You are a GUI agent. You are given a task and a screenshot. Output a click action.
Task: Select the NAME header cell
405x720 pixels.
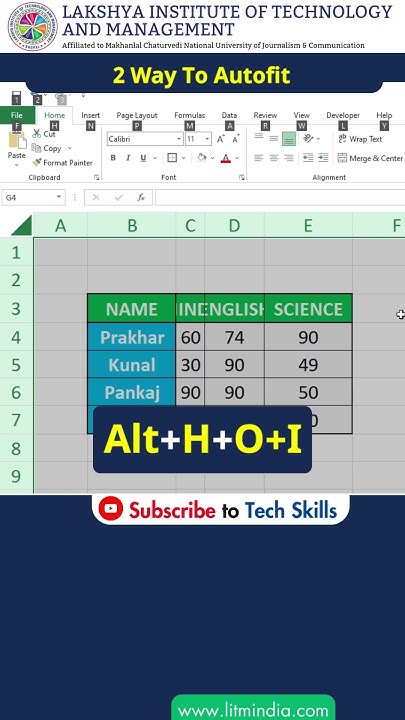tap(132, 309)
